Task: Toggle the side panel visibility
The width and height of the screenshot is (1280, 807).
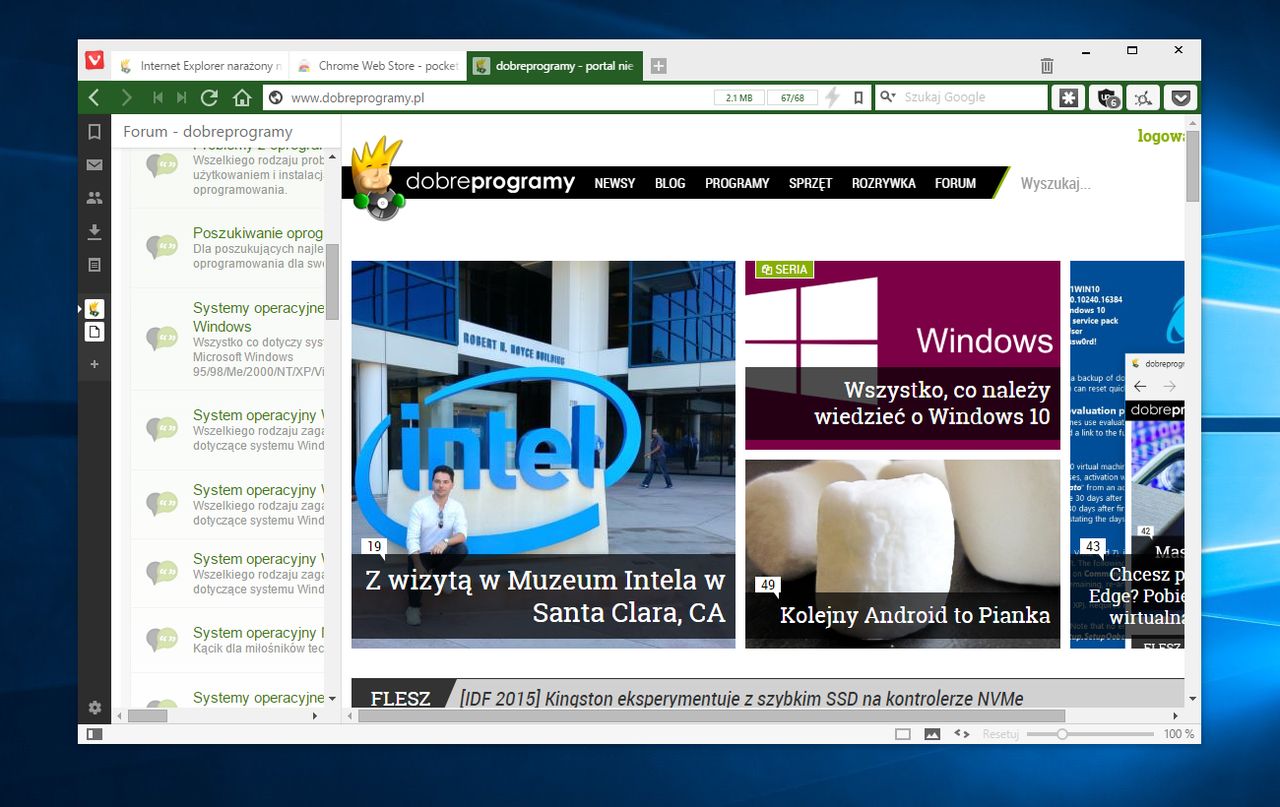Action: [94, 734]
